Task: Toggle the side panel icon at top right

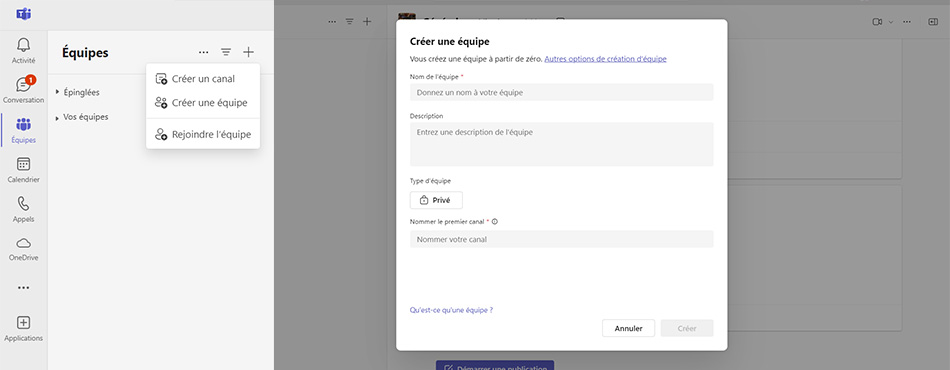Action: tap(933, 22)
